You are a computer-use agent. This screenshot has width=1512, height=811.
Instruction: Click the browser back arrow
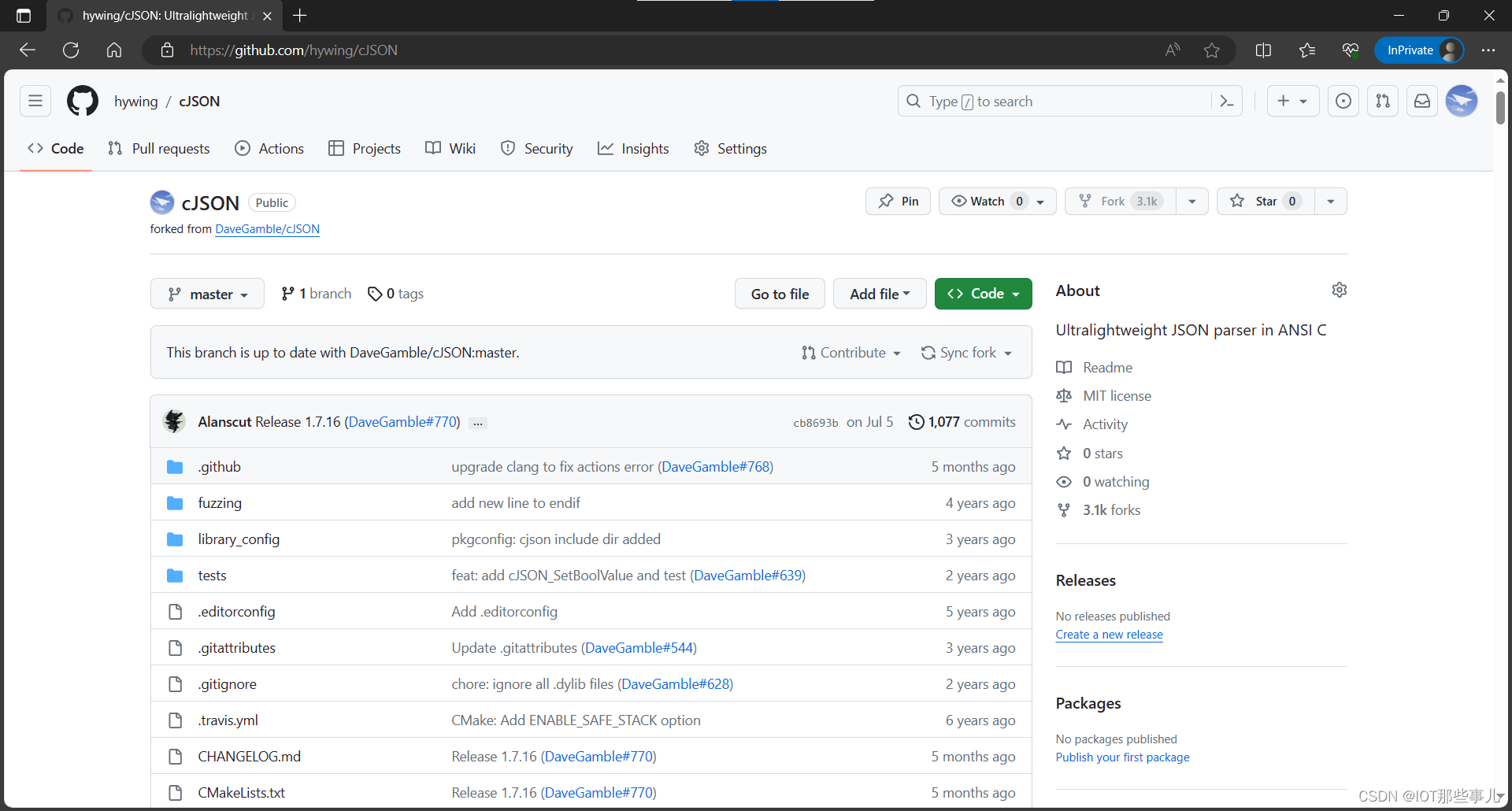coord(28,50)
